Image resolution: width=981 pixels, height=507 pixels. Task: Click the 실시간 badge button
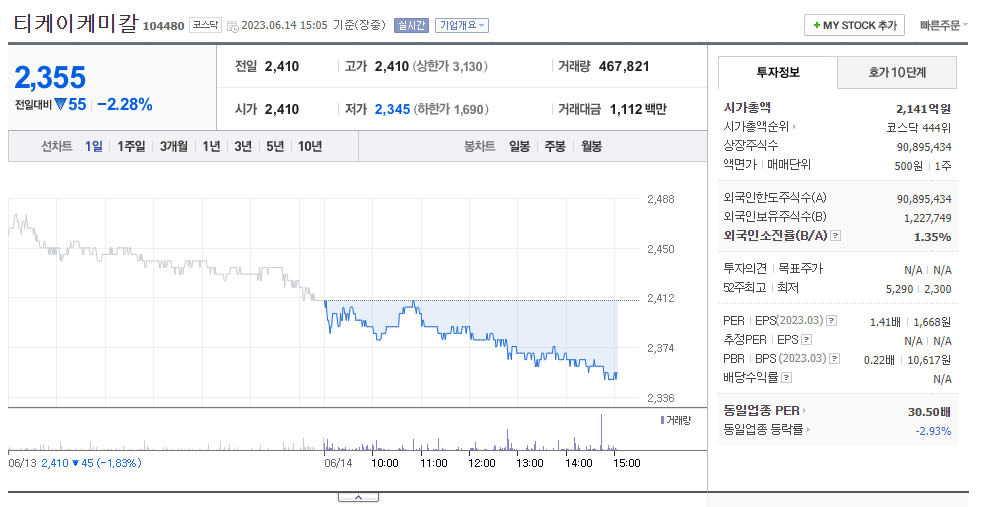coord(411,26)
